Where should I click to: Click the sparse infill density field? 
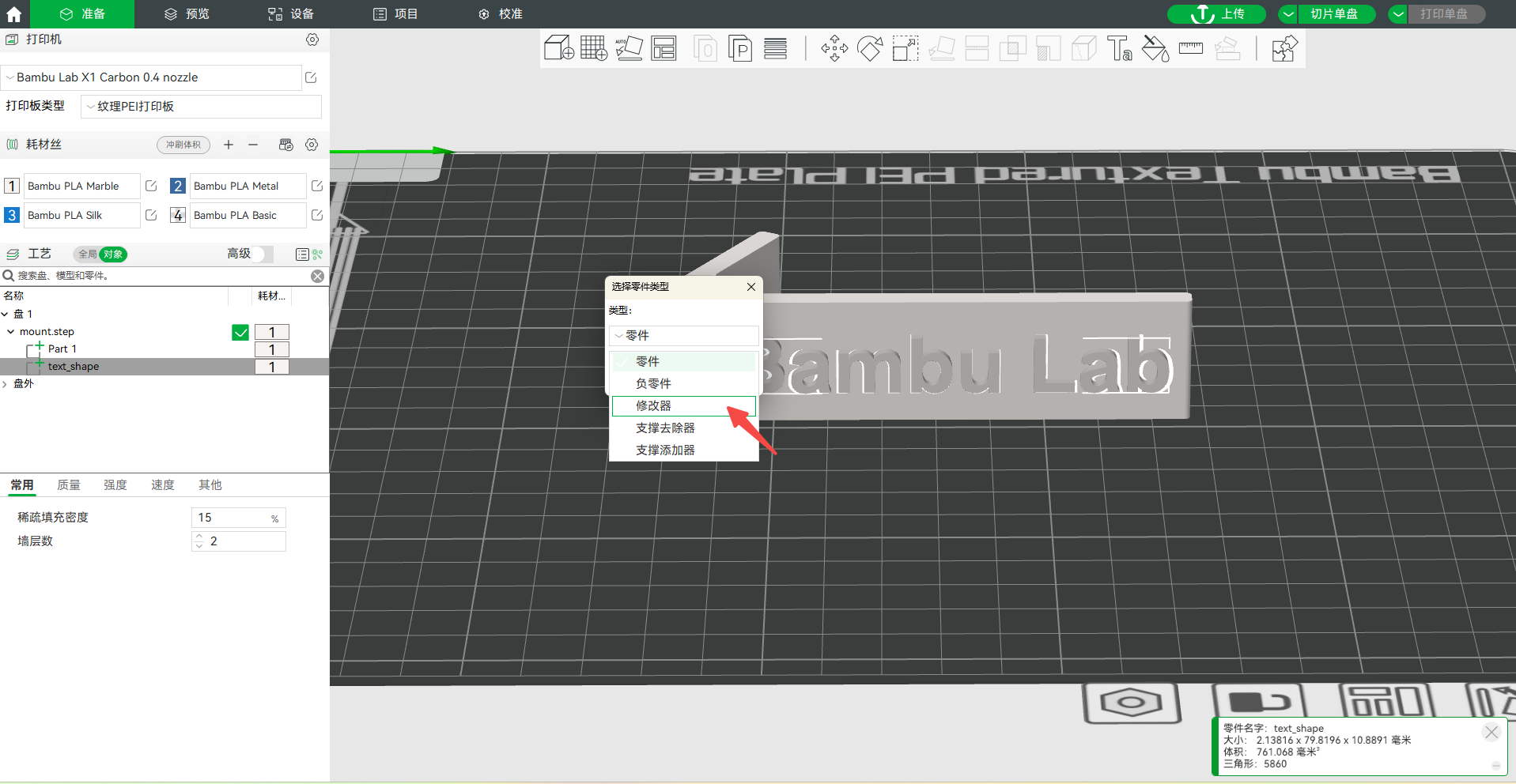[x=238, y=518]
